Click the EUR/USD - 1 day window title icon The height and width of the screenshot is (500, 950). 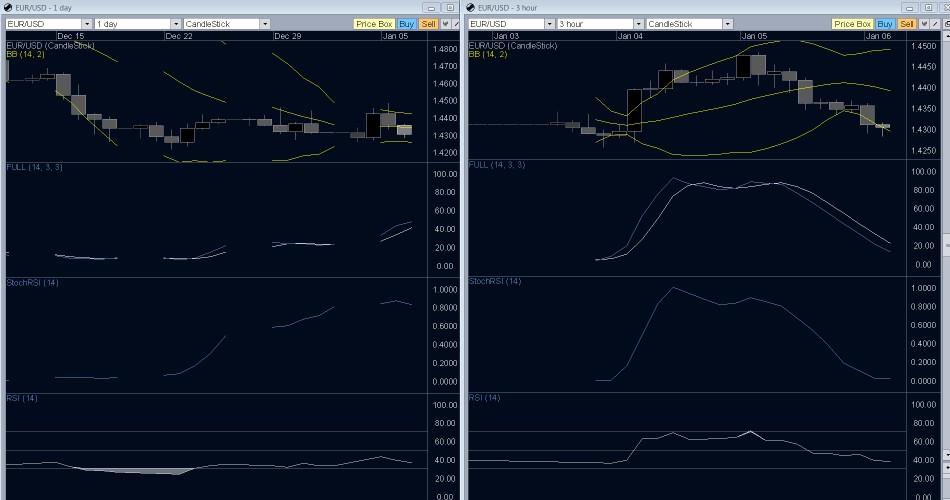pyautogui.click(x=8, y=7)
